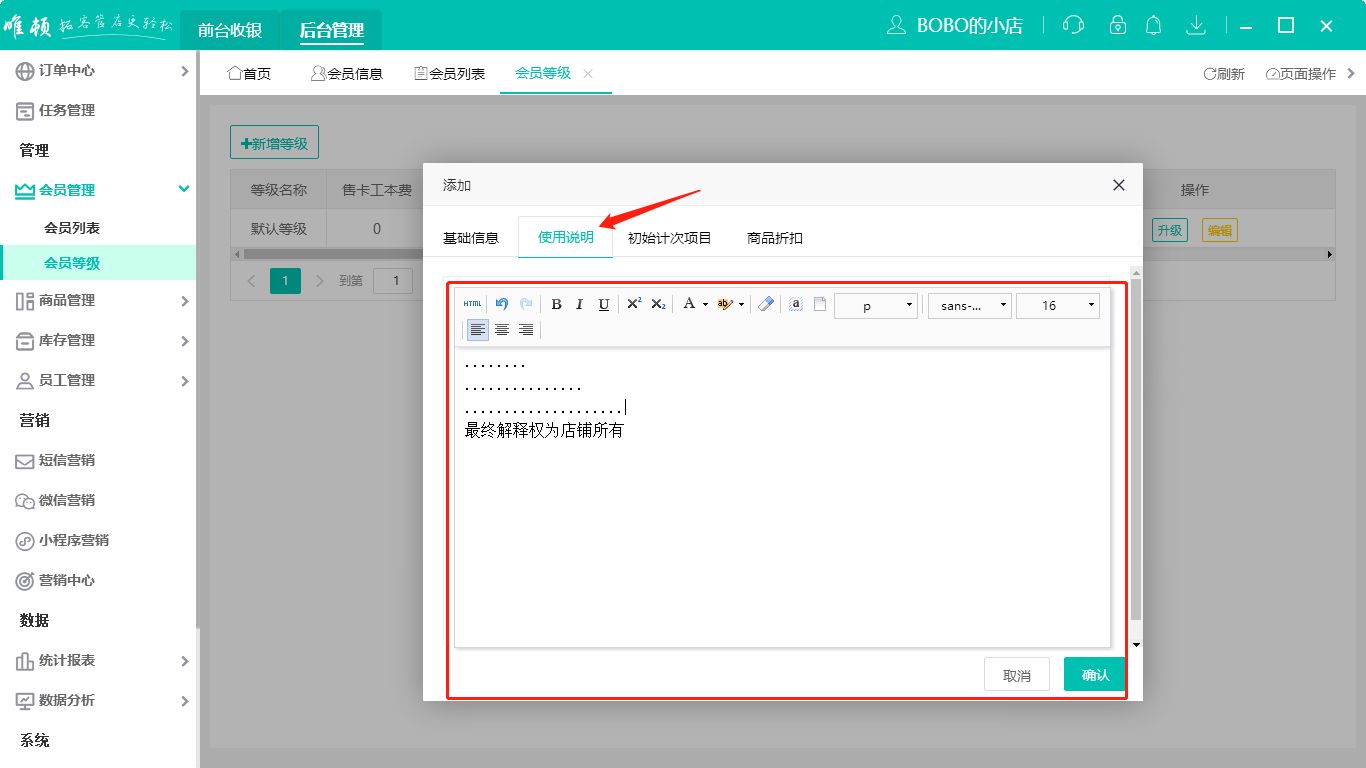Switch to 商品折扣 tab
Image resolution: width=1366 pixels, height=768 pixels.
pyautogui.click(x=775, y=238)
